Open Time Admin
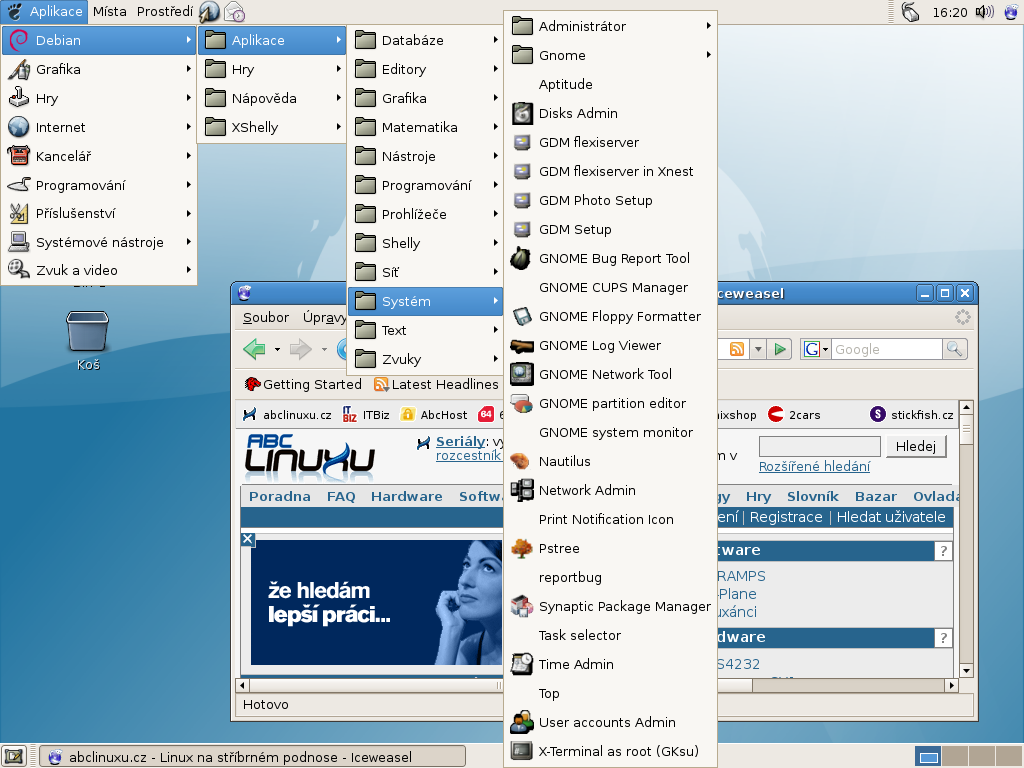 pos(610,664)
